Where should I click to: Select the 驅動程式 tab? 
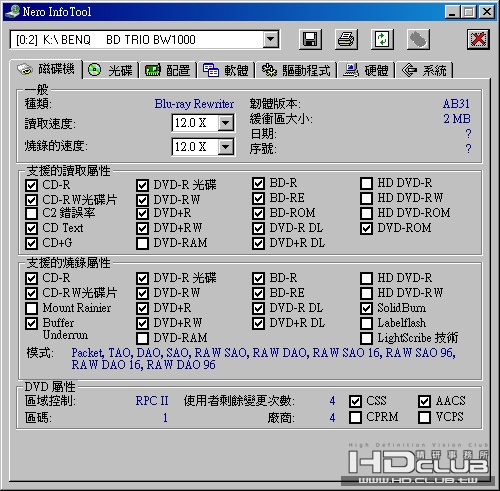tap(296, 70)
